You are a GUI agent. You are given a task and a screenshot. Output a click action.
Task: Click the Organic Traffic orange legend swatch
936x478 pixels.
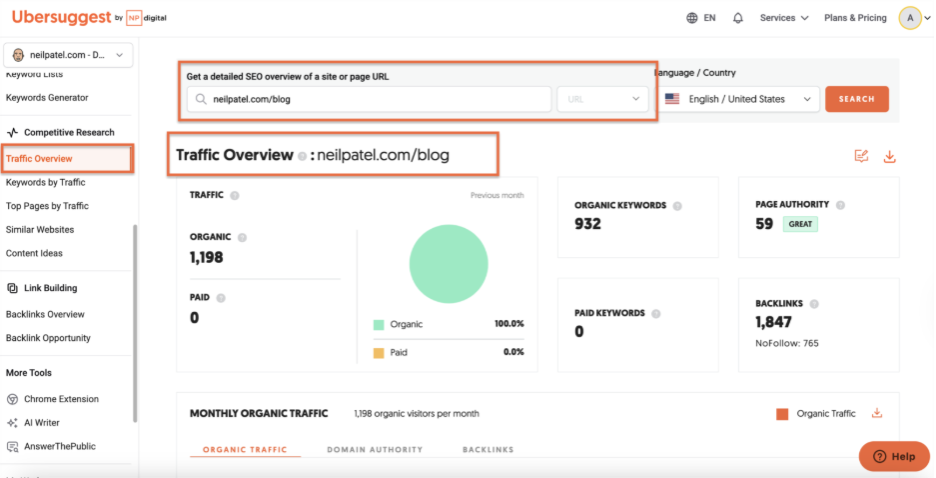tap(782, 414)
